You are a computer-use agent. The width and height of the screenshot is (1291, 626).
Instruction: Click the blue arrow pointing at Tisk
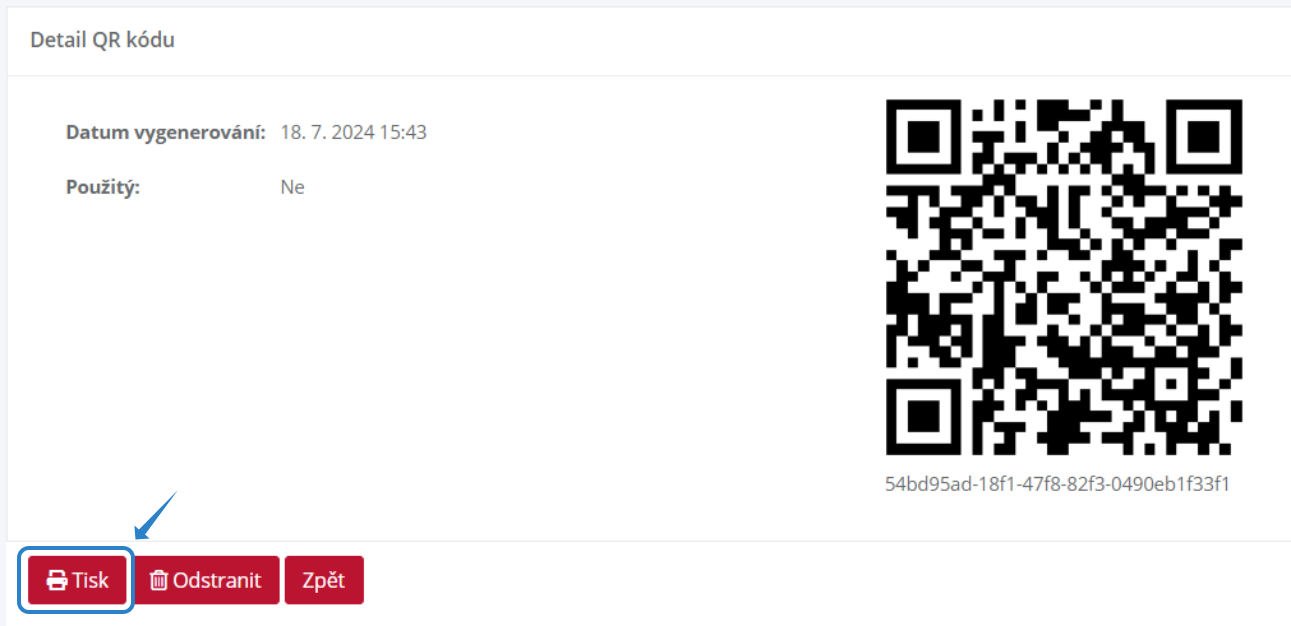coord(155,515)
